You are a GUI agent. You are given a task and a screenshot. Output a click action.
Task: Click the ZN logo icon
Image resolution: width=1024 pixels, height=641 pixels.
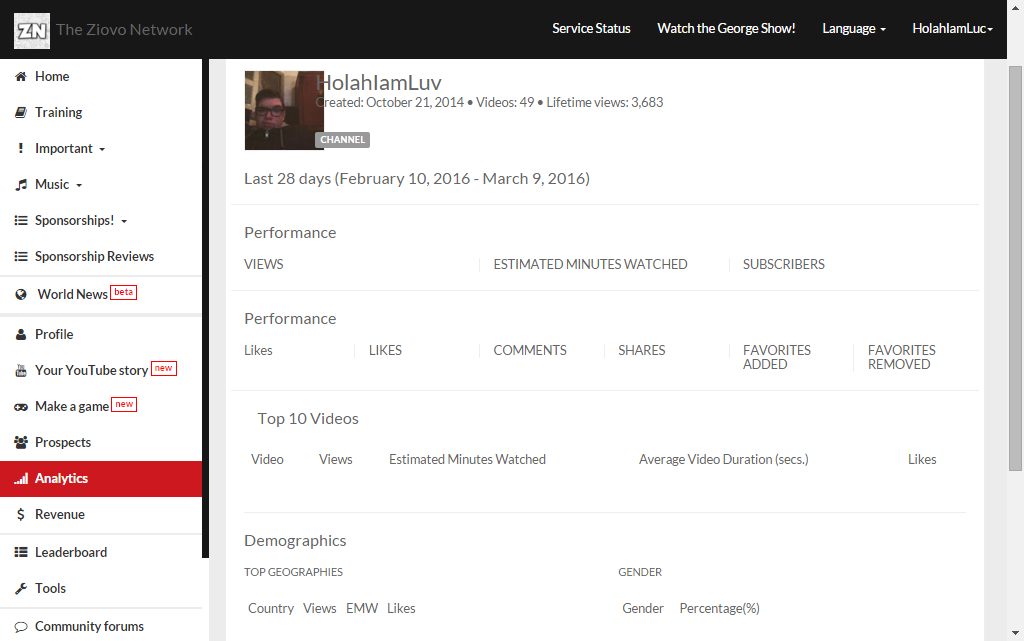tap(32, 31)
